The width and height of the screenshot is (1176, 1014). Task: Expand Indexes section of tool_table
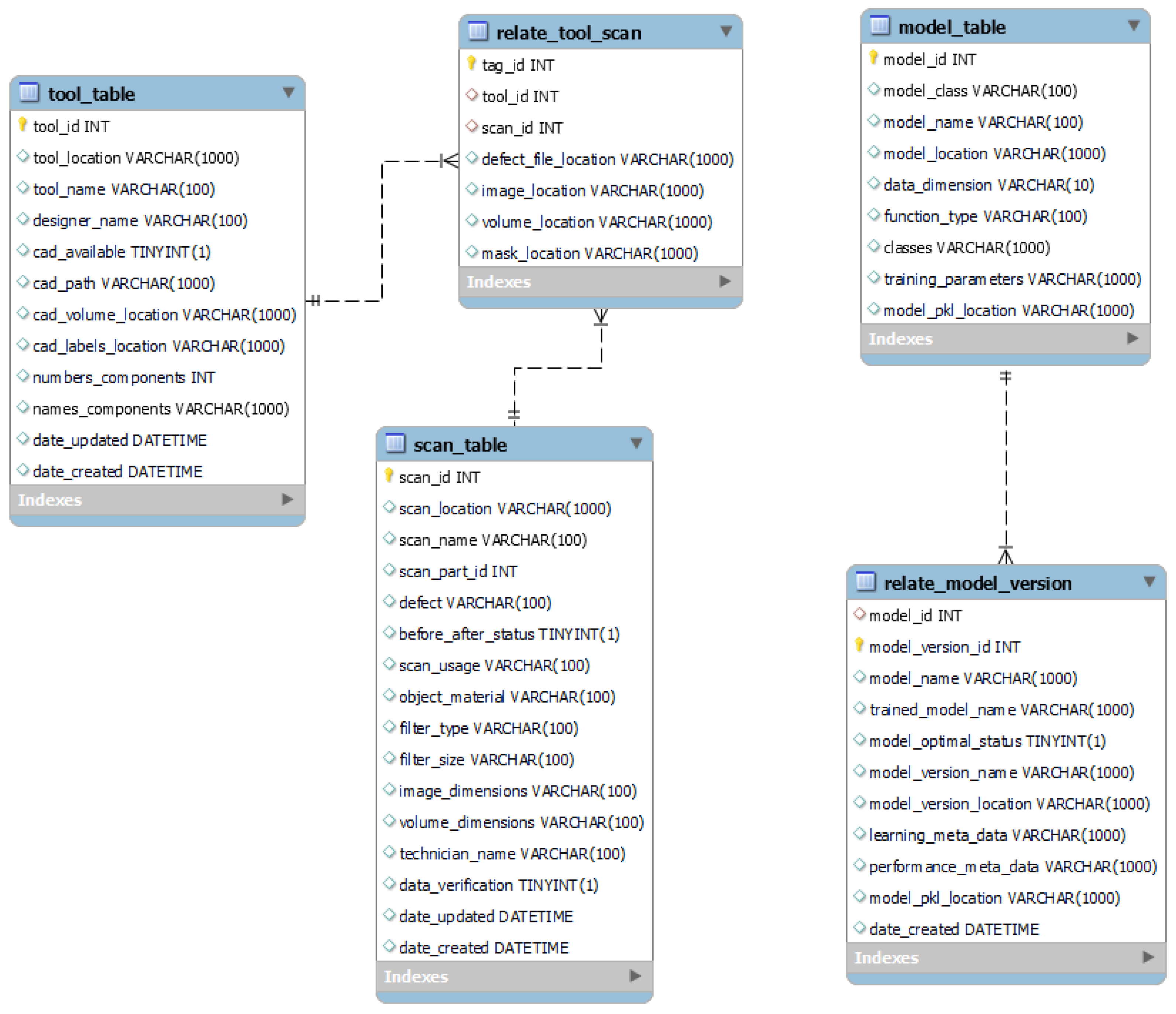click(287, 500)
